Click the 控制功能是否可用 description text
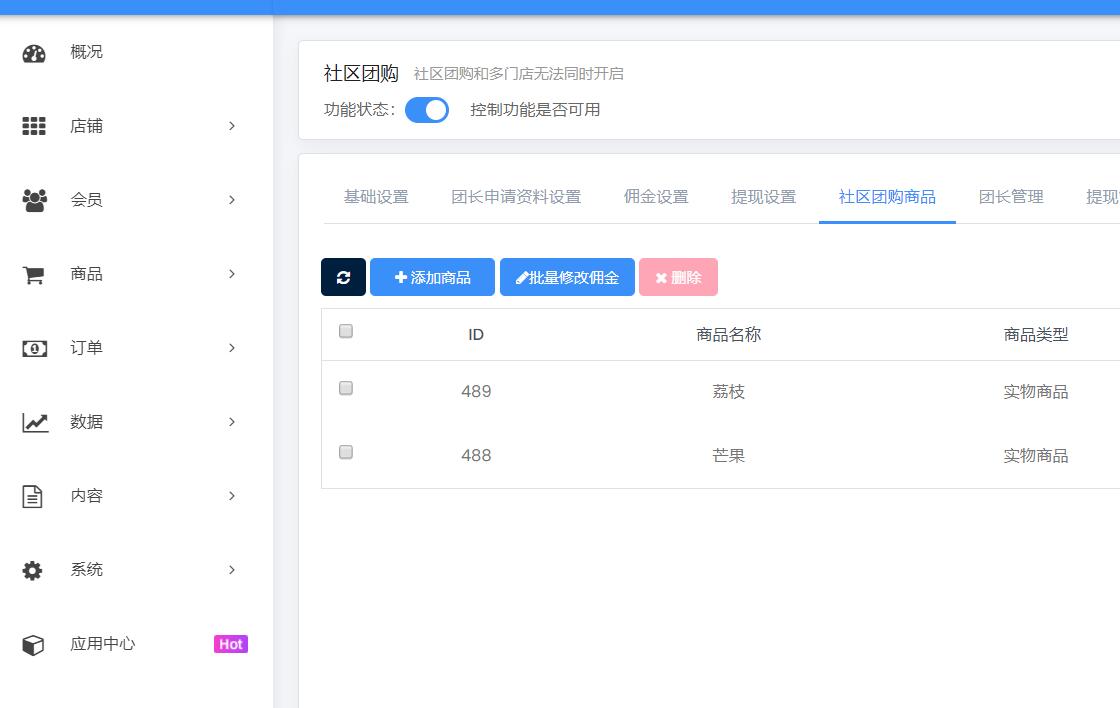The image size is (1120, 708). (535, 110)
